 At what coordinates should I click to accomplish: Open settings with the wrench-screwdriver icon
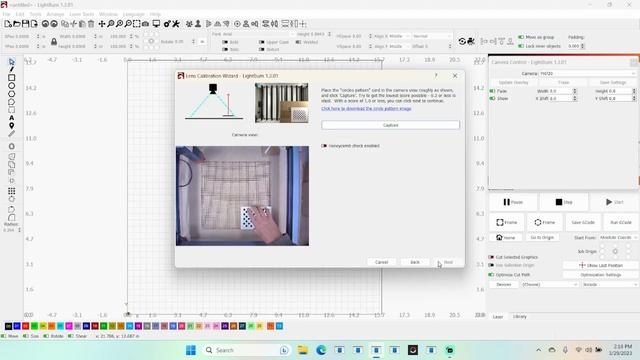click(x=176, y=24)
